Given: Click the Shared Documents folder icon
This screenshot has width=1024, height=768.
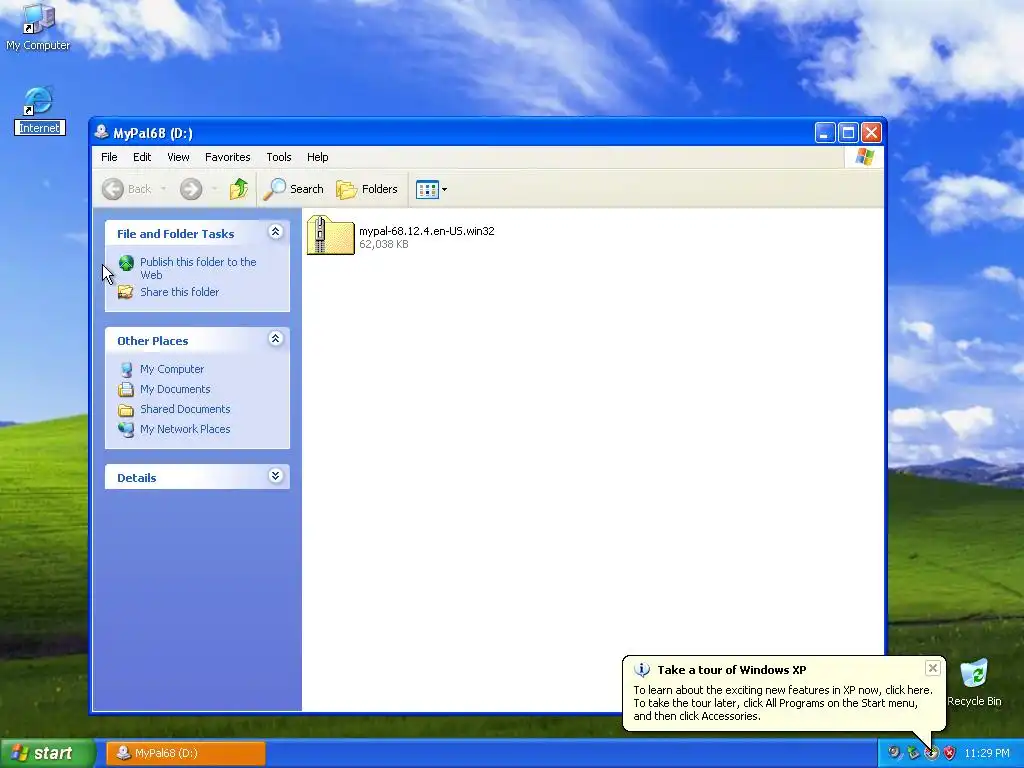Looking at the screenshot, I should coord(126,410).
